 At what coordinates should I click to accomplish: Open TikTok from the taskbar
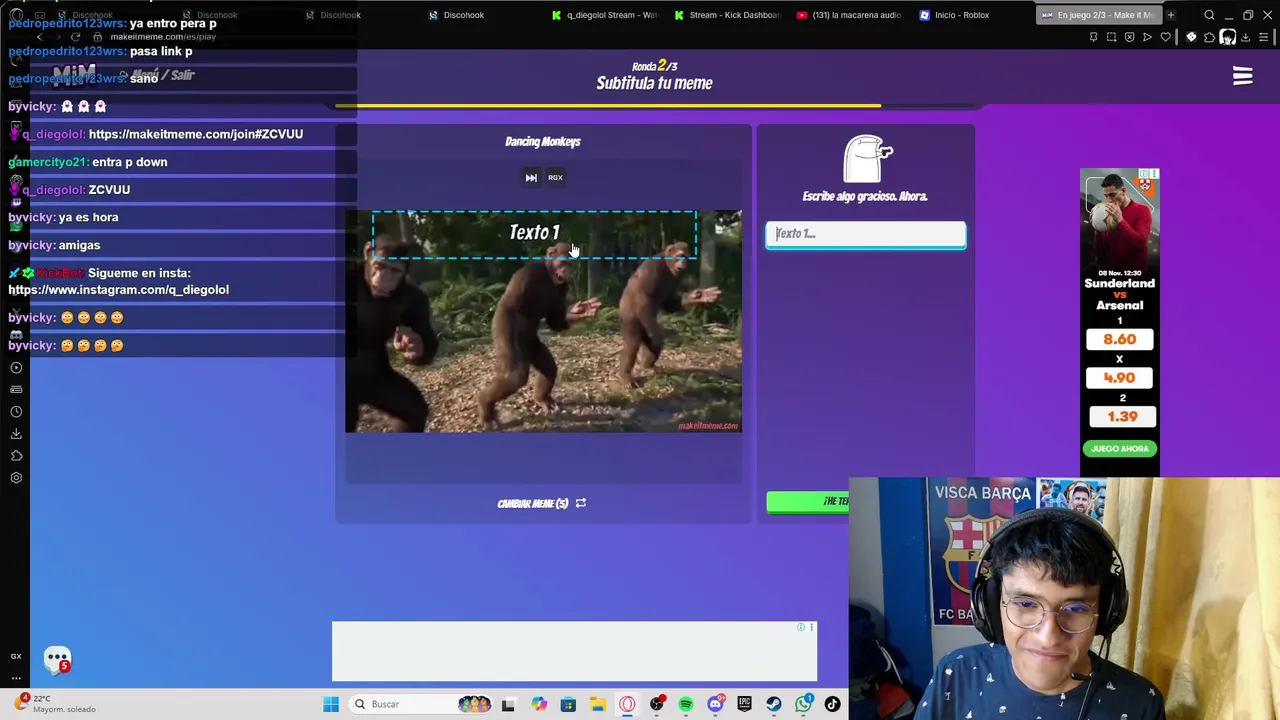(832, 704)
